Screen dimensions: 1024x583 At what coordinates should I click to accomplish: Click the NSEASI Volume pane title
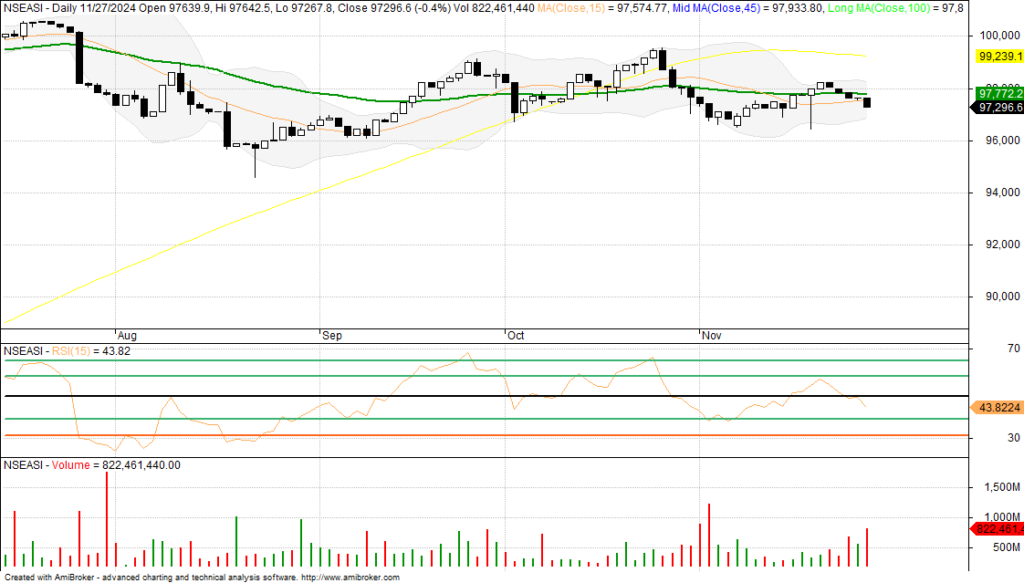[x=92, y=465]
